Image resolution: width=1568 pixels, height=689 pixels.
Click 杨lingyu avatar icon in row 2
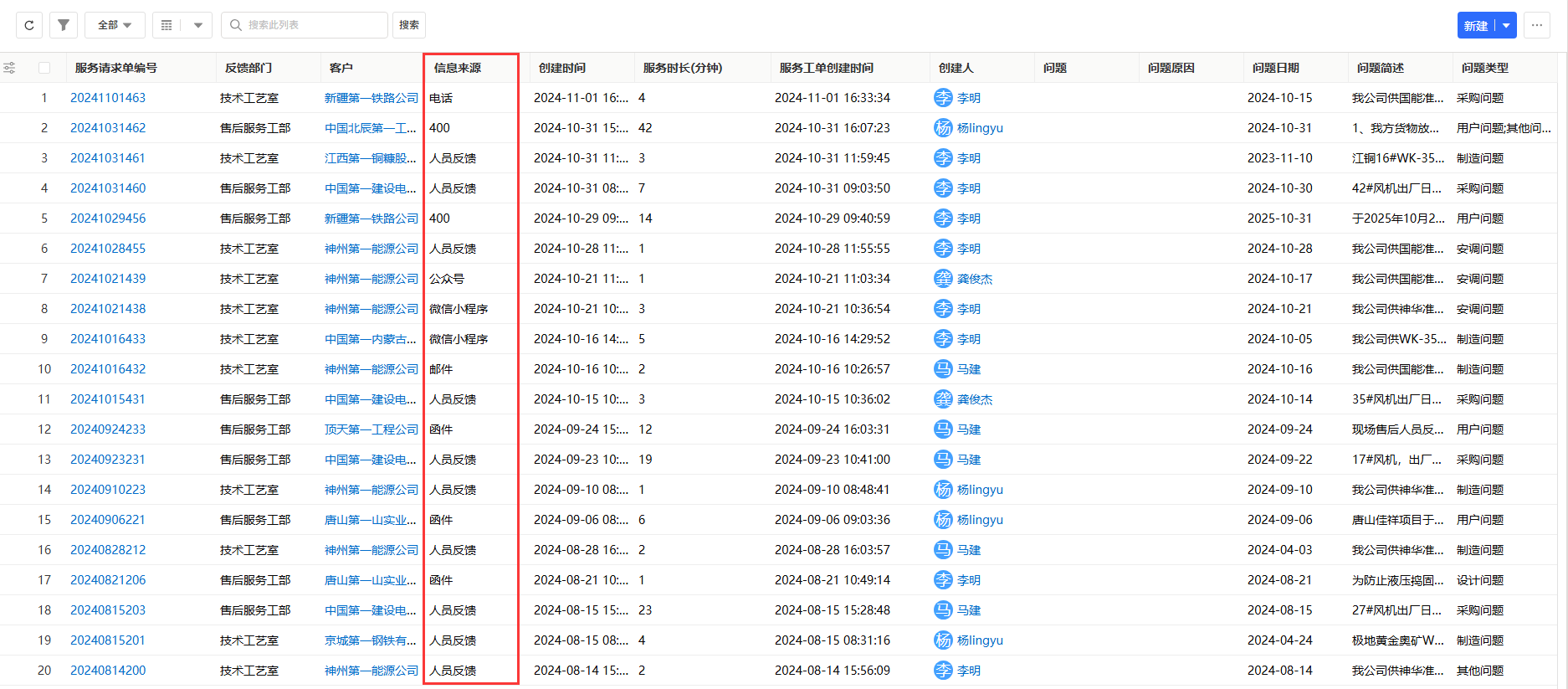(x=943, y=128)
